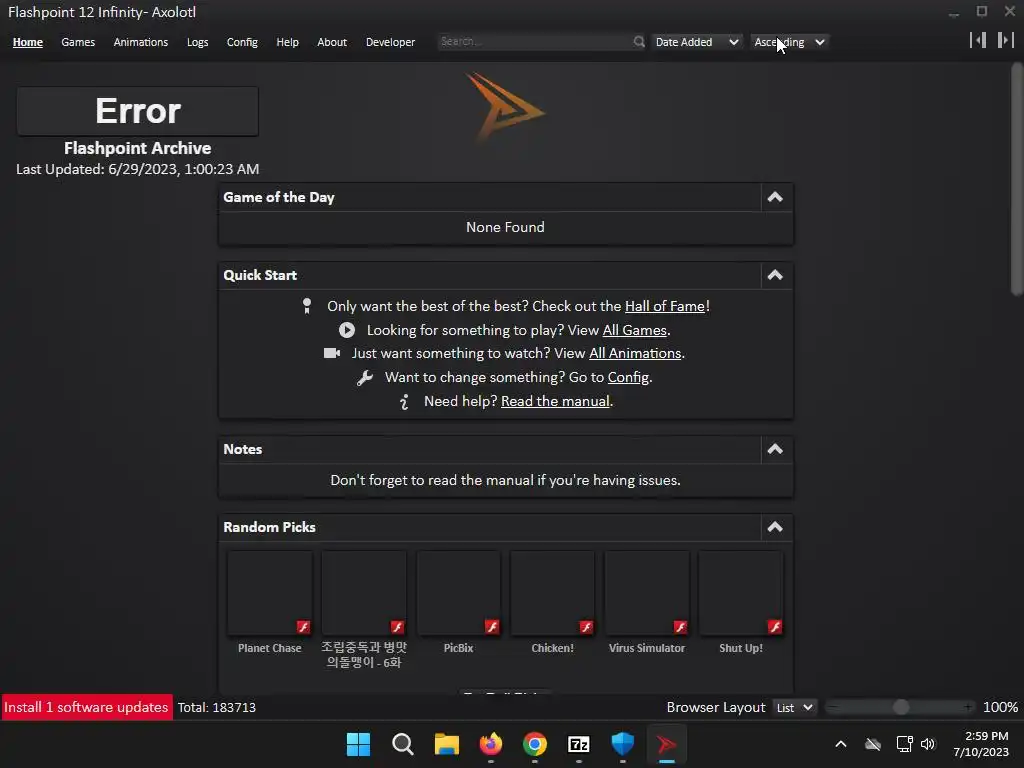Click the Config link in Quick Start

[x=628, y=377]
